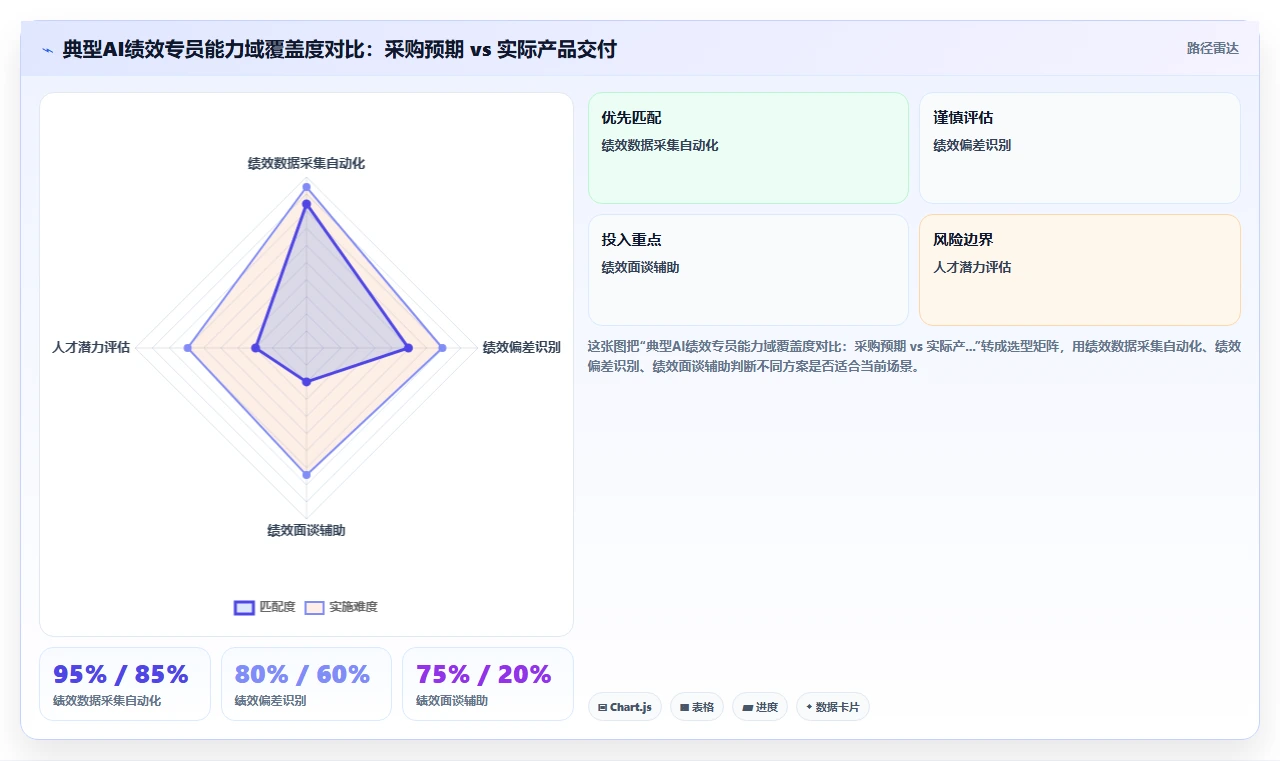This screenshot has width=1280, height=761.
Task: Toggle the 匹配度 legend swatch
Action: click(244, 607)
